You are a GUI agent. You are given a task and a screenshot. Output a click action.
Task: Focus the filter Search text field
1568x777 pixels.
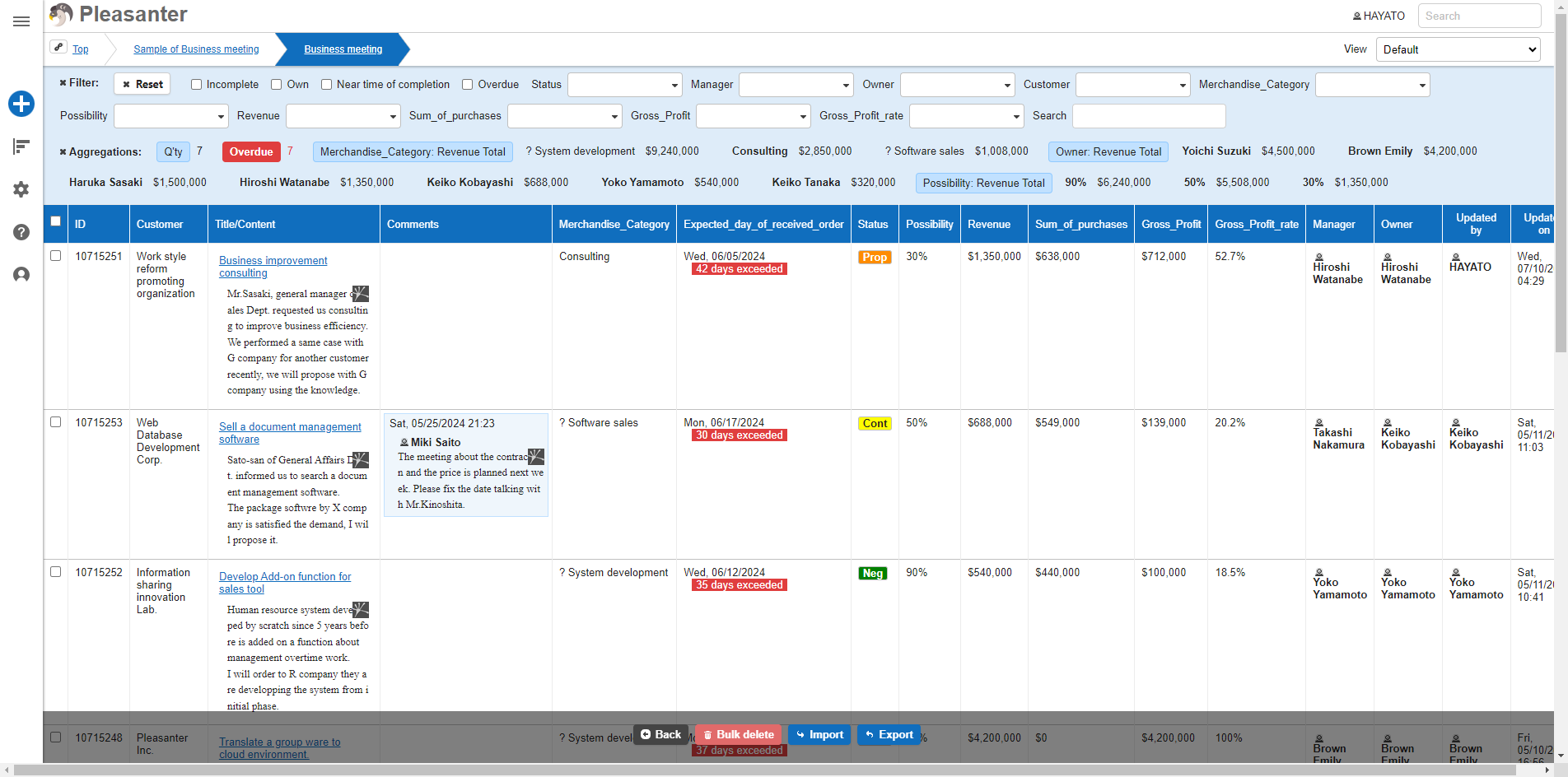pyautogui.click(x=1149, y=116)
